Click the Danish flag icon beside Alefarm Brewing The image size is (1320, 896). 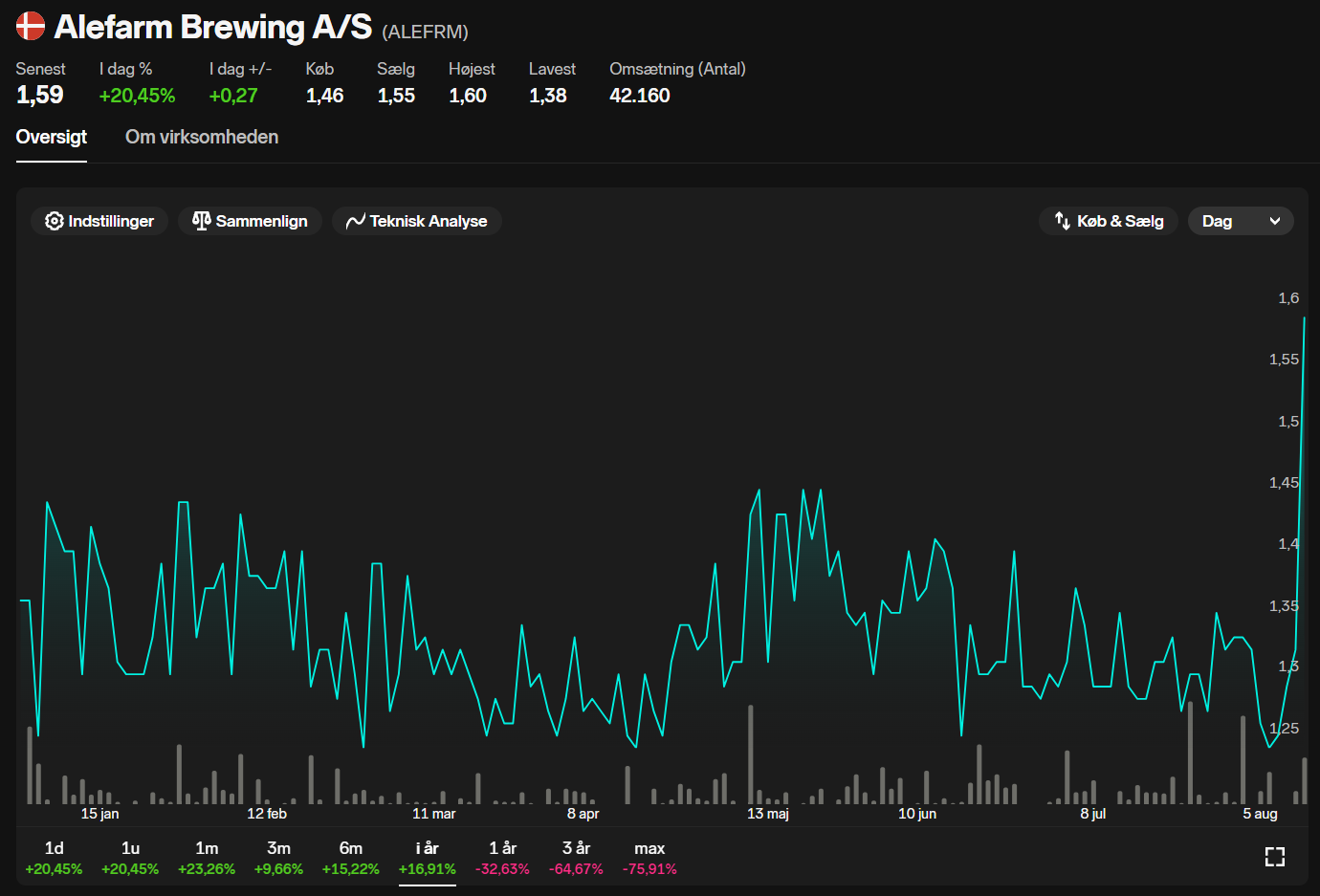(x=31, y=26)
